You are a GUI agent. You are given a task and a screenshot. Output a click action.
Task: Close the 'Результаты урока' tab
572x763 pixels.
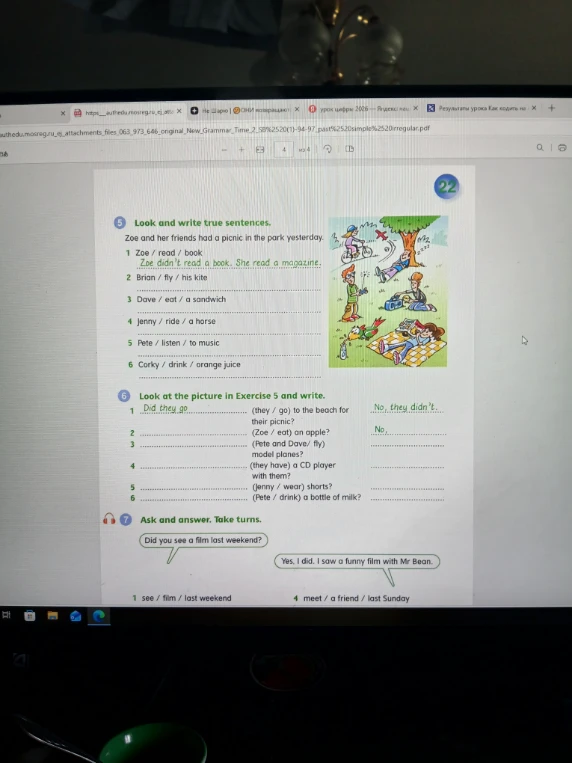(x=534, y=108)
